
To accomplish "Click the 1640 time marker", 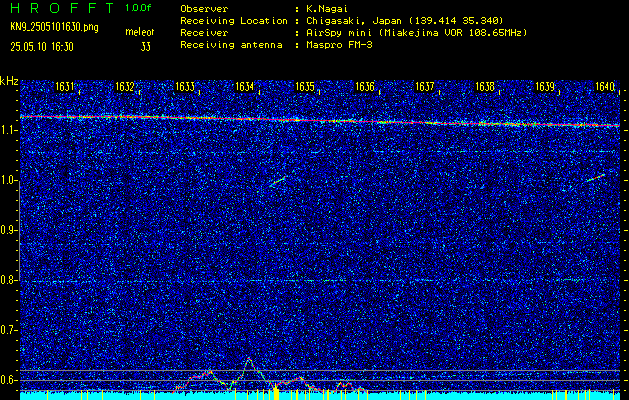I will coord(605,87).
